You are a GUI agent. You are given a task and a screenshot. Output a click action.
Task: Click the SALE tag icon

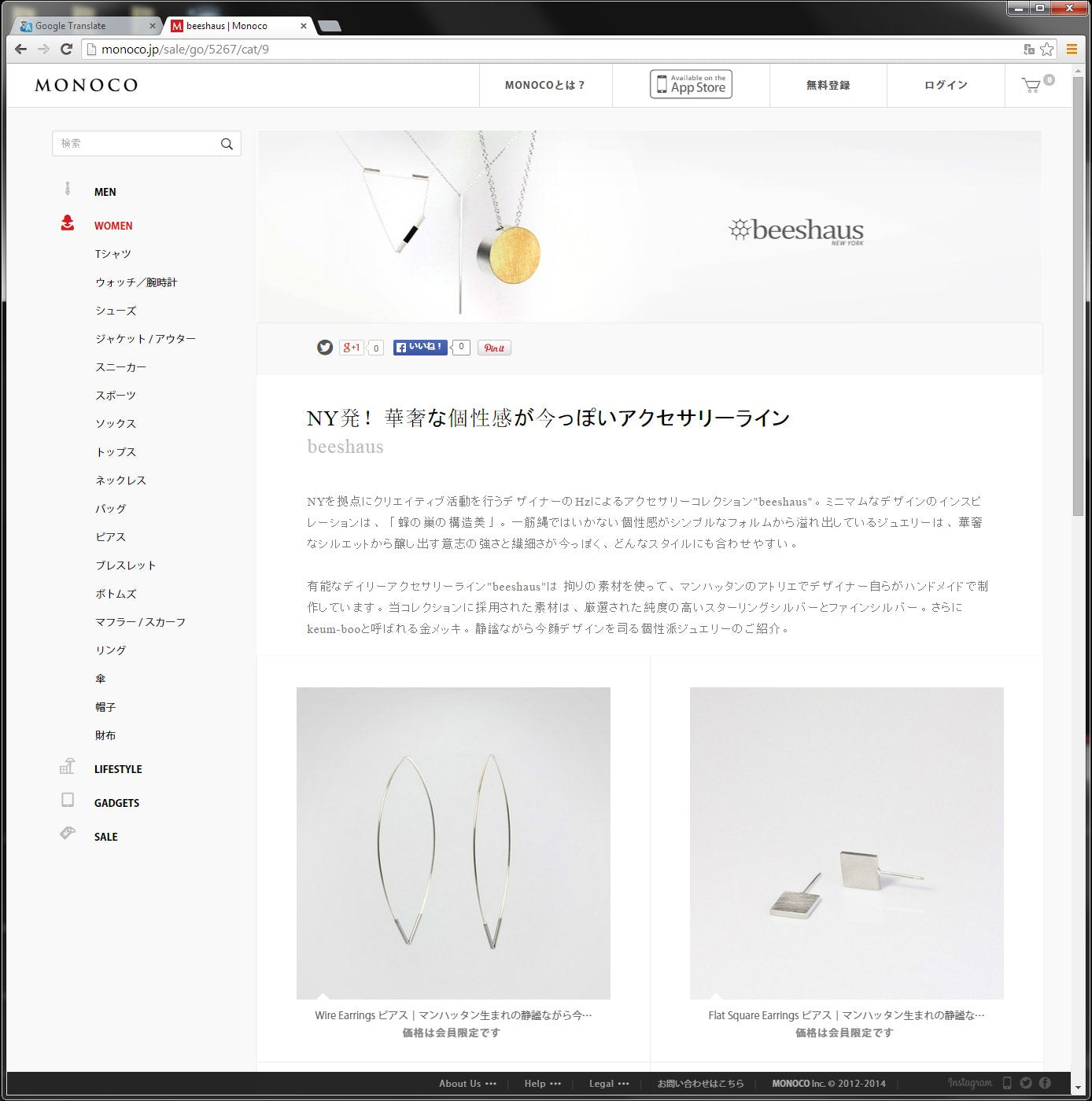(x=68, y=833)
